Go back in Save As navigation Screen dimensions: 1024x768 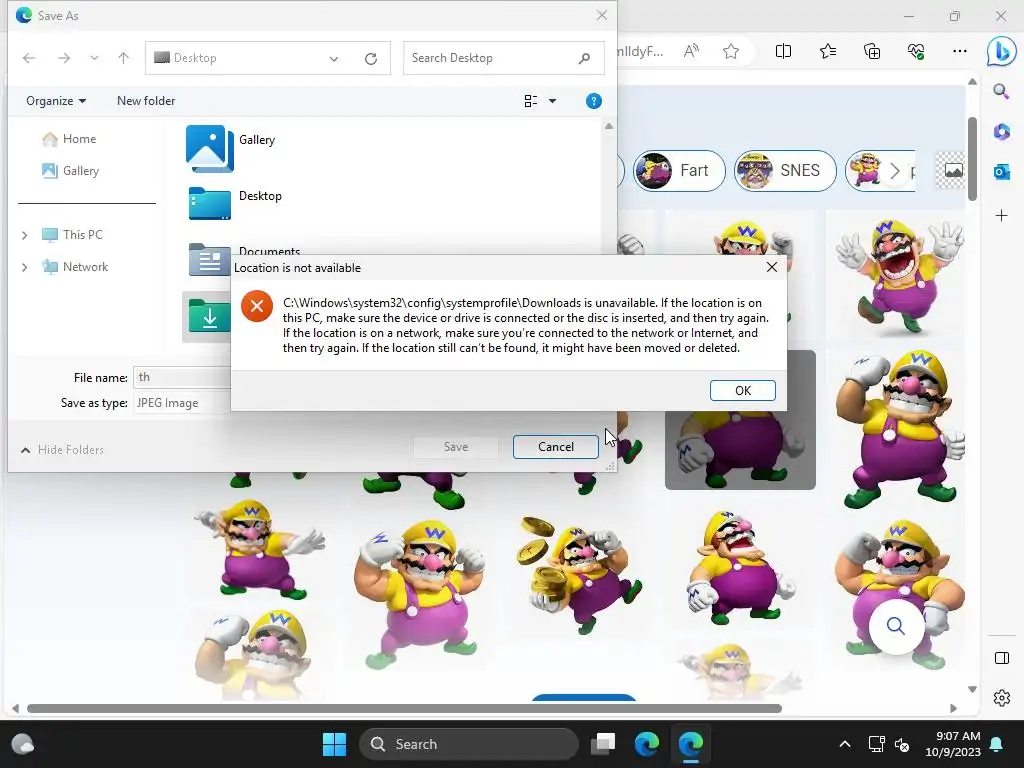point(29,58)
